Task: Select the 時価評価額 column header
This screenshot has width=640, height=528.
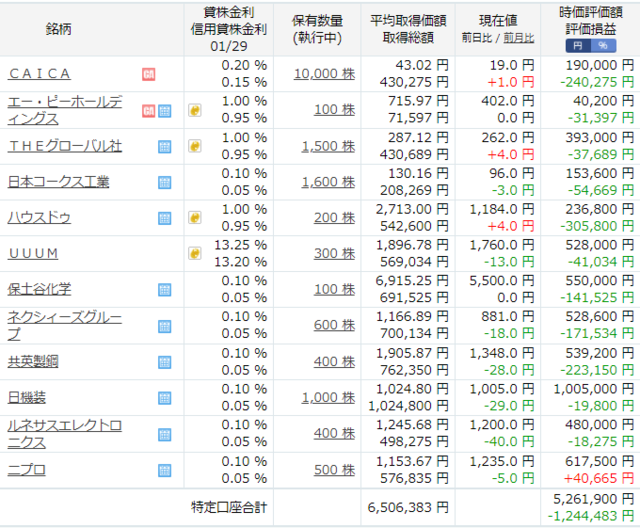Action: point(591,12)
